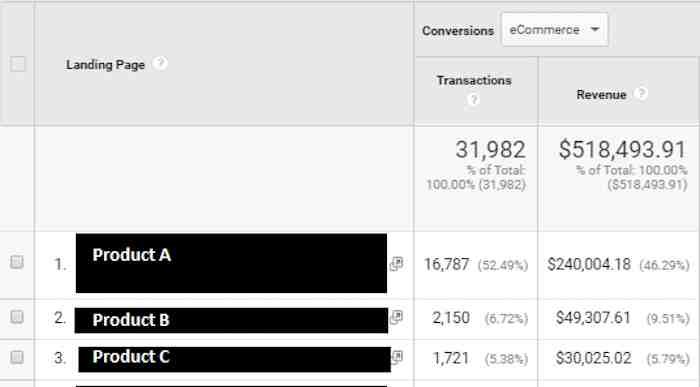Click Revenue column help icon

click(641, 93)
